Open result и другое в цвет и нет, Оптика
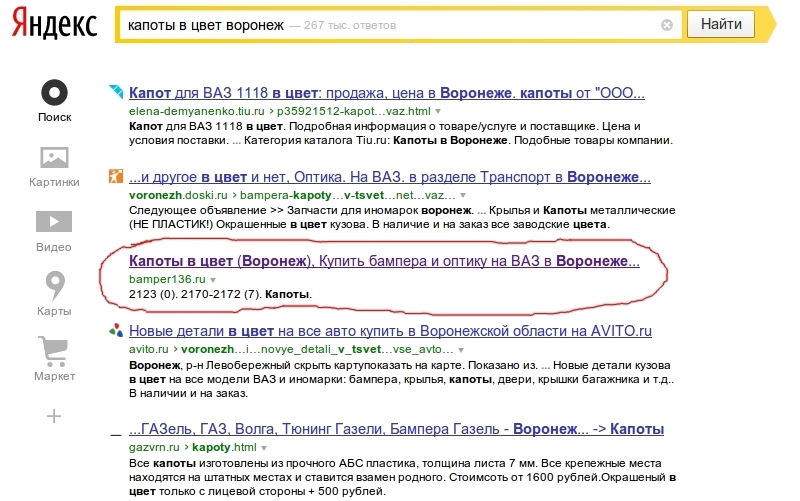Viewport: 800px width, 501px height. 390,177
